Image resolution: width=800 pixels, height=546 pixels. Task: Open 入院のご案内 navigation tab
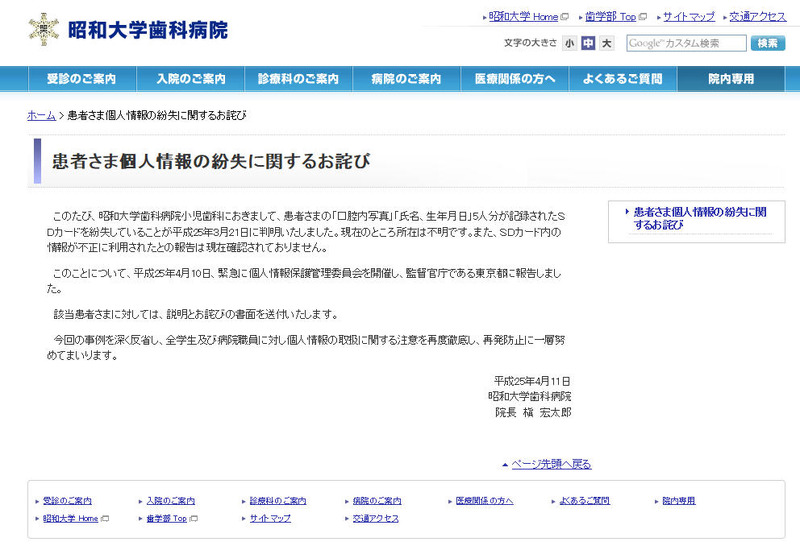pos(190,79)
